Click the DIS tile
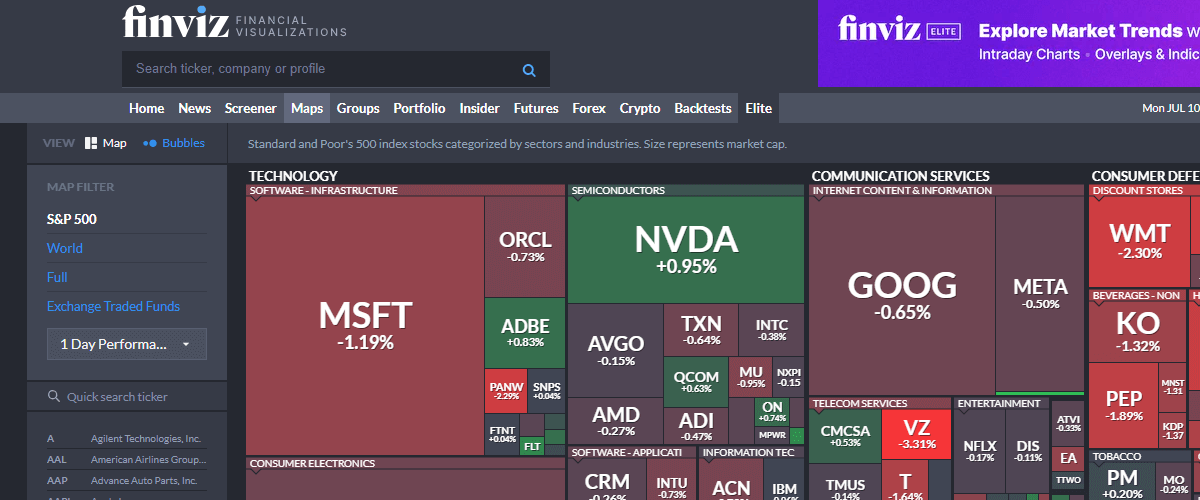The width and height of the screenshot is (1200, 500). tap(1027, 451)
